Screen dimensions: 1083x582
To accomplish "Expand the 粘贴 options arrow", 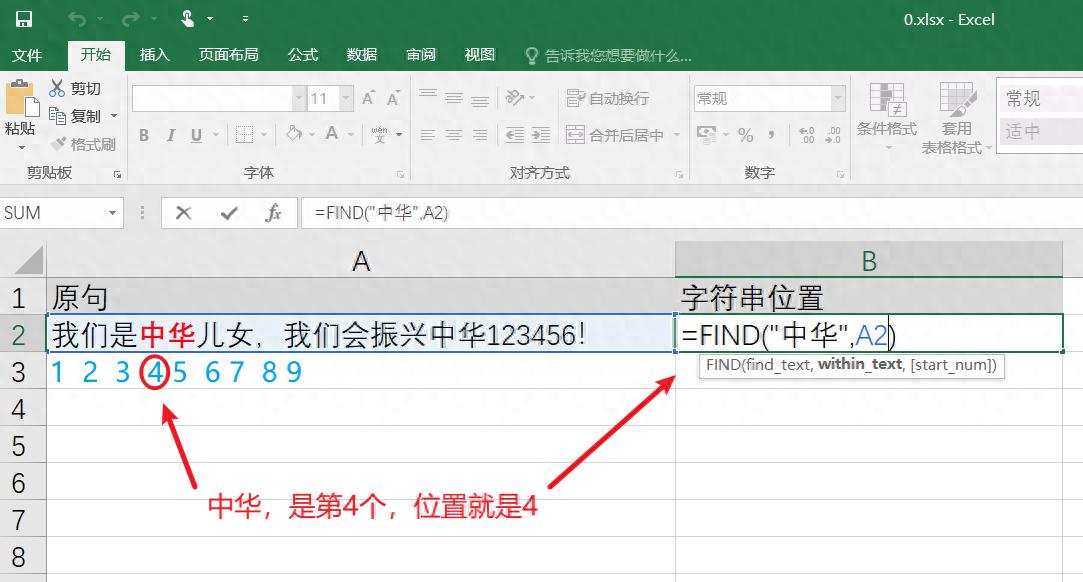I will 21,148.
